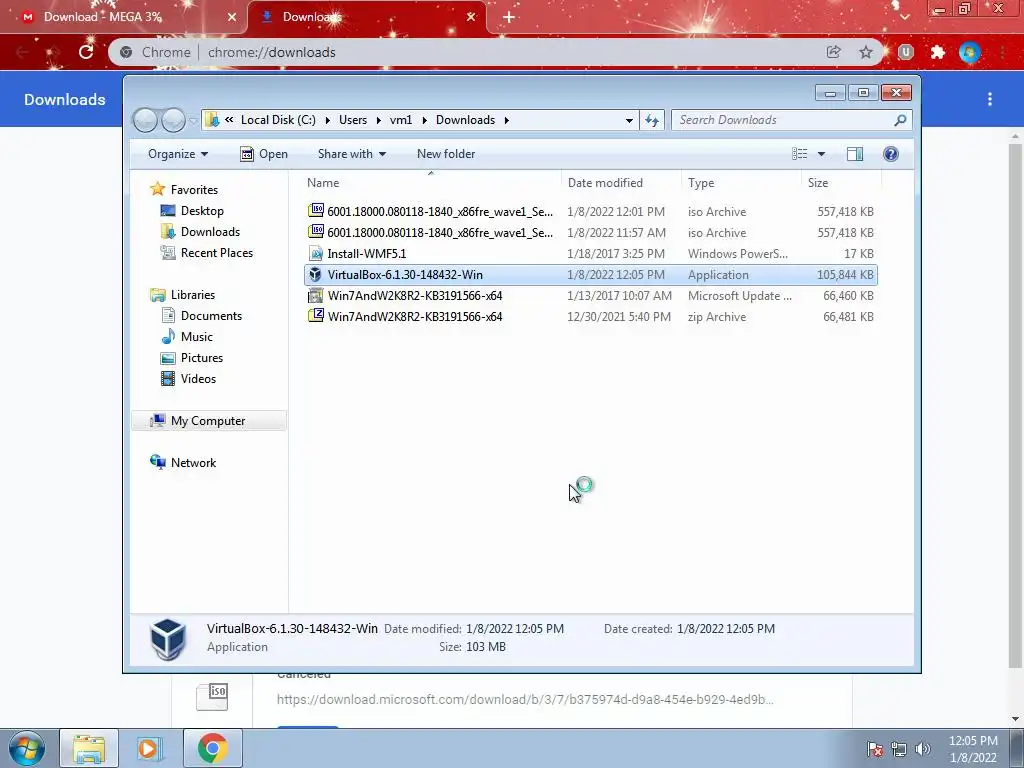Create a New folder
The width and height of the screenshot is (1024, 768).
446,154
